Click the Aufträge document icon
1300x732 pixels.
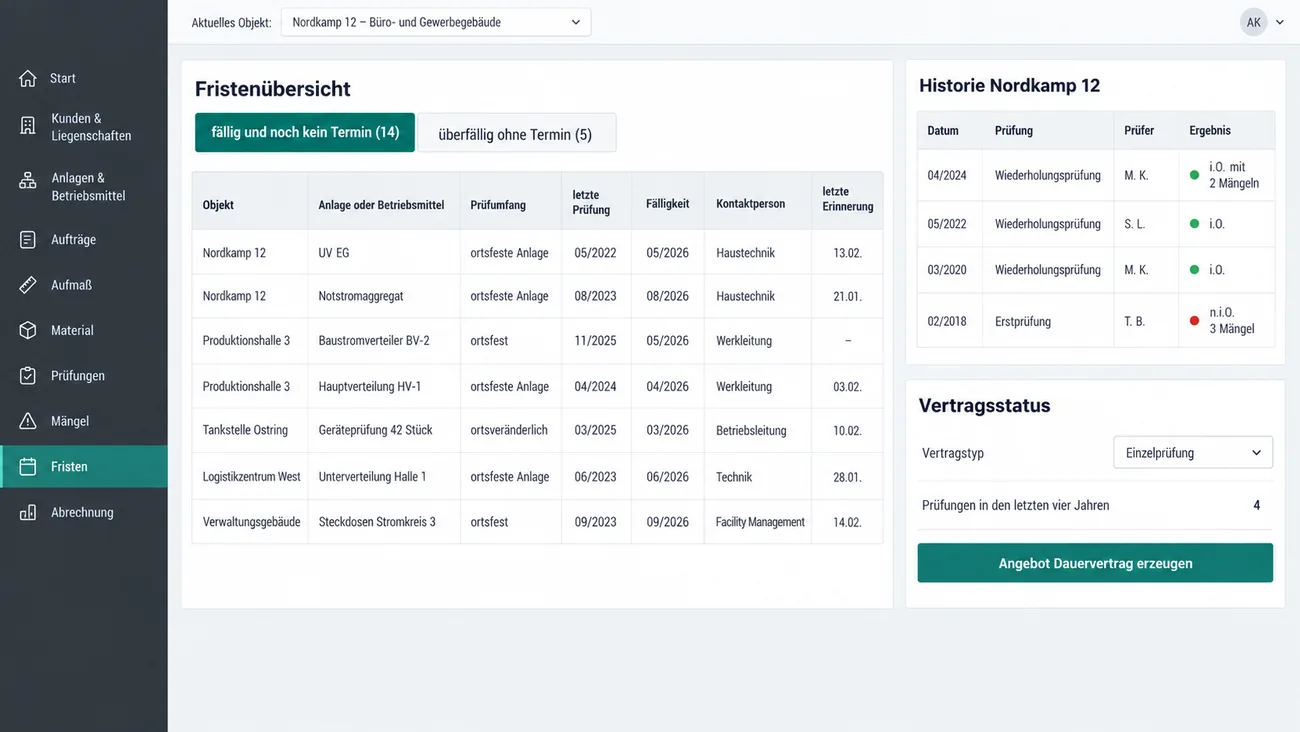pyautogui.click(x=28, y=240)
